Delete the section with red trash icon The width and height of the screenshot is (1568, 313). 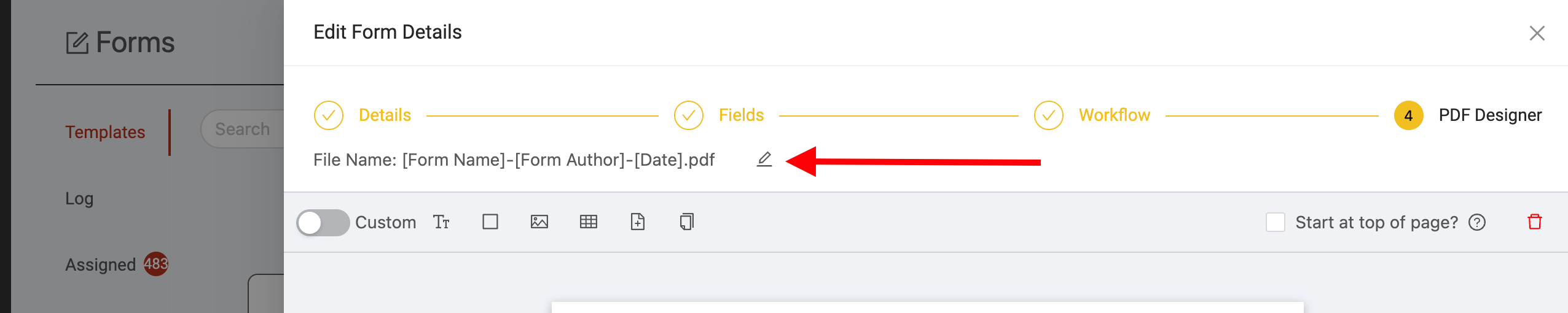(x=1535, y=222)
